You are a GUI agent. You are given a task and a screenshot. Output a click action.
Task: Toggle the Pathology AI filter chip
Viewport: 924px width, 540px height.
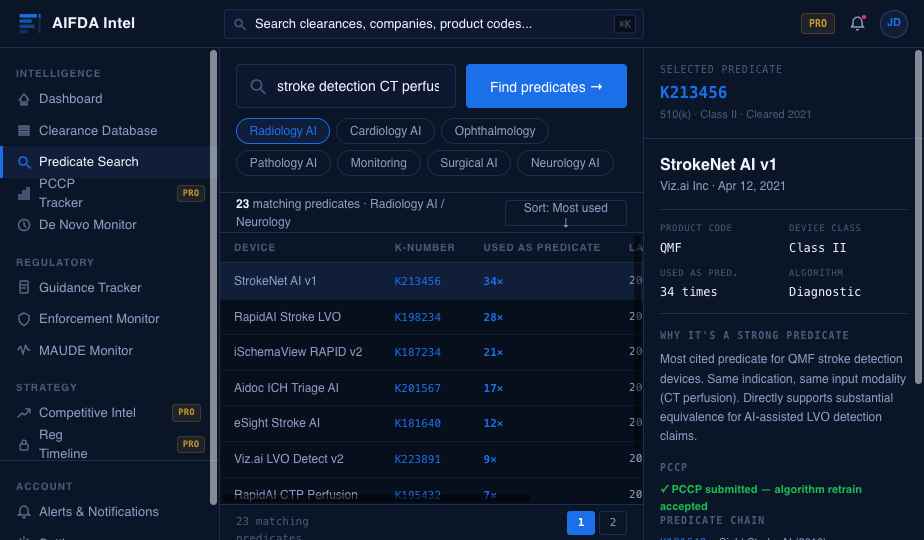[283, 163]
